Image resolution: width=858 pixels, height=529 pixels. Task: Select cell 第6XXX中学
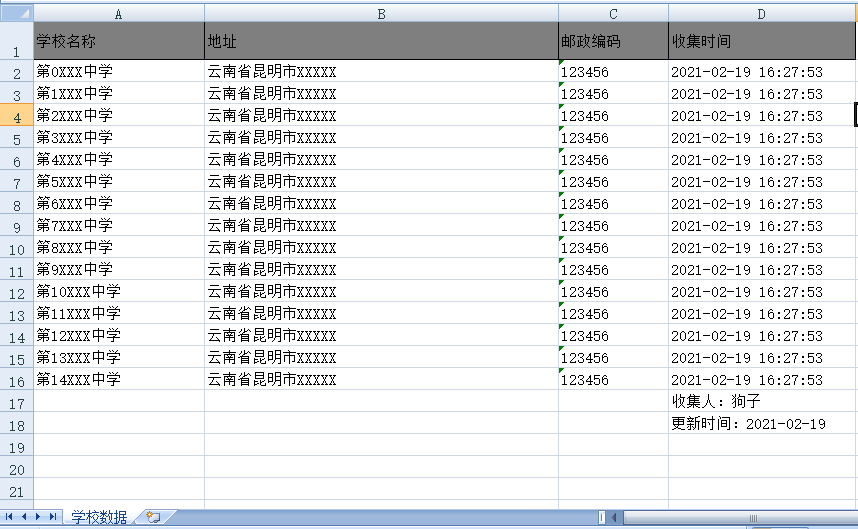[119, 203]
